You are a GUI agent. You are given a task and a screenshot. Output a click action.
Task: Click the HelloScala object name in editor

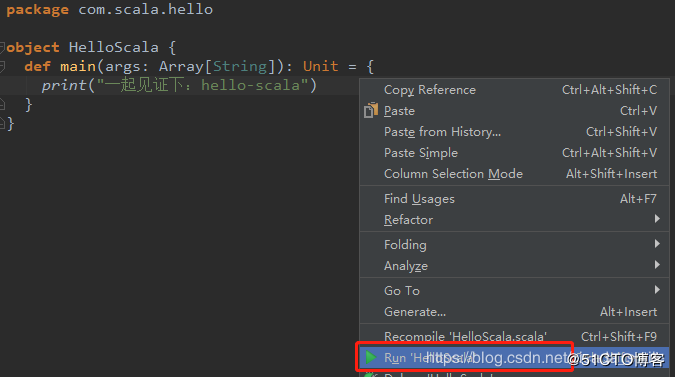(114, 47)
